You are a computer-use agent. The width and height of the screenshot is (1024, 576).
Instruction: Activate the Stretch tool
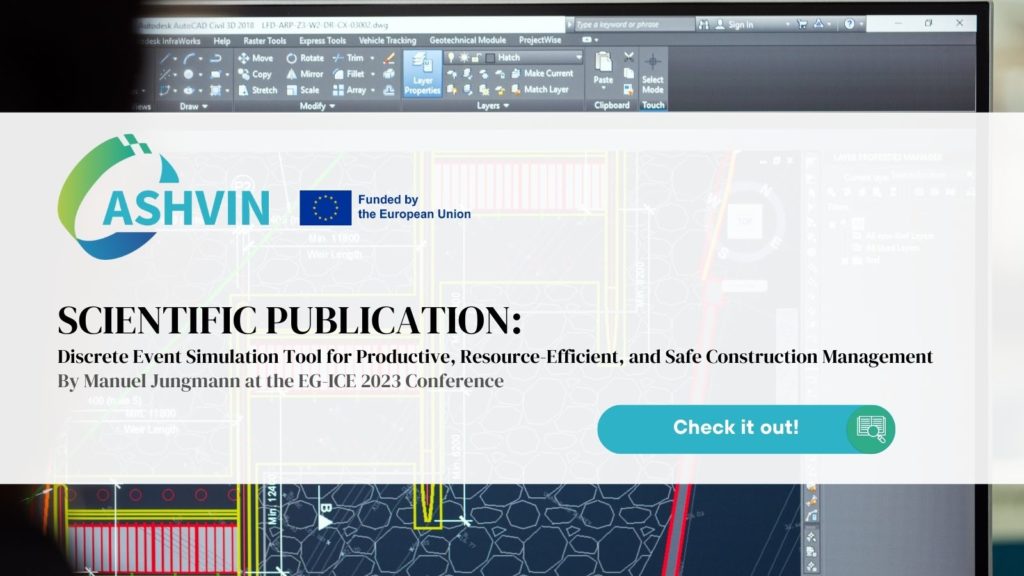pos(257,90)
